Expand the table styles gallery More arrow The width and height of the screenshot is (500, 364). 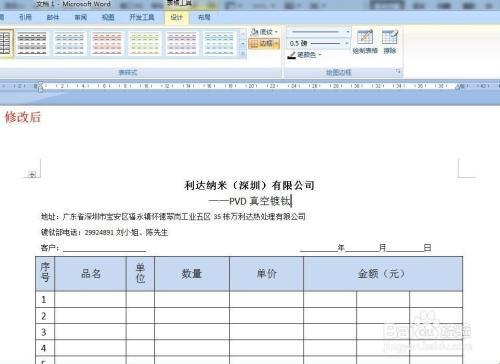(x=243, y=54)
